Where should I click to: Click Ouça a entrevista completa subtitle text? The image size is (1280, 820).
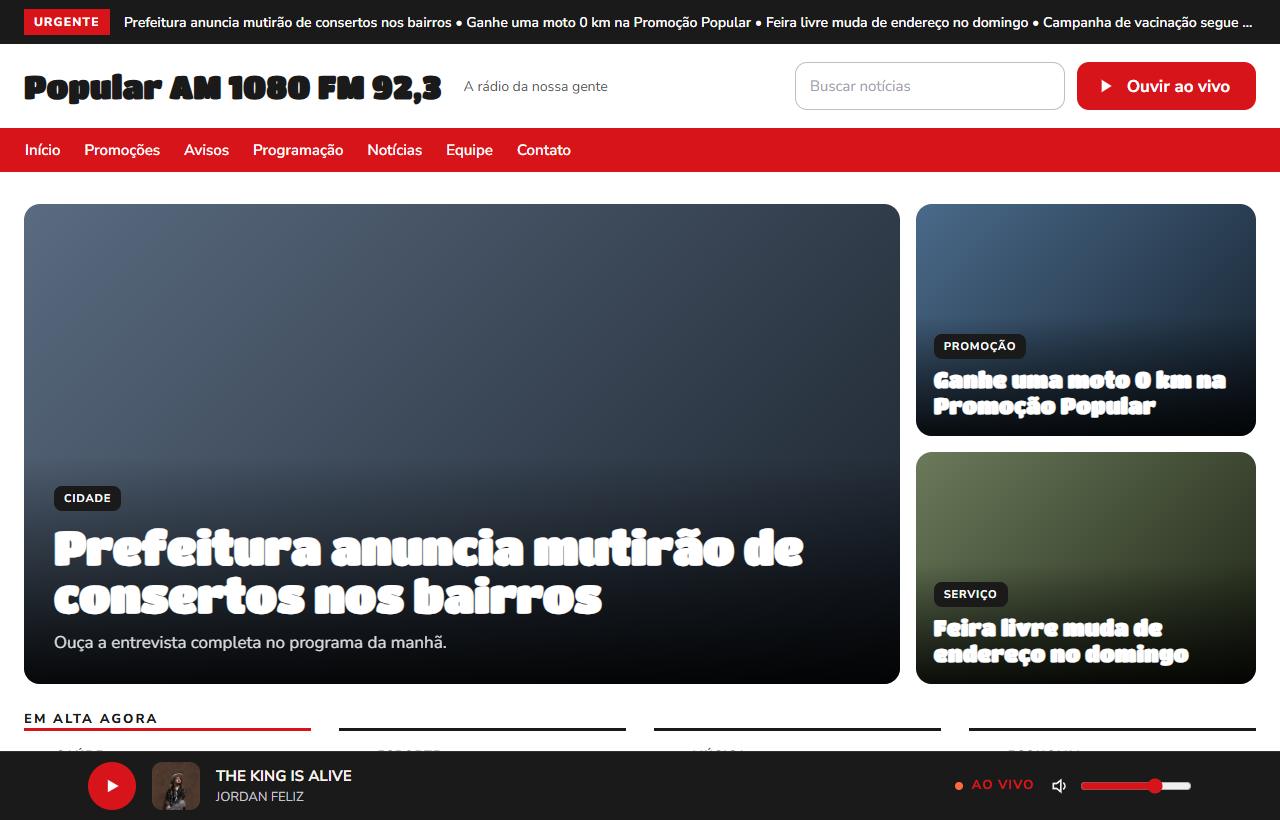(x=250, y=642)
